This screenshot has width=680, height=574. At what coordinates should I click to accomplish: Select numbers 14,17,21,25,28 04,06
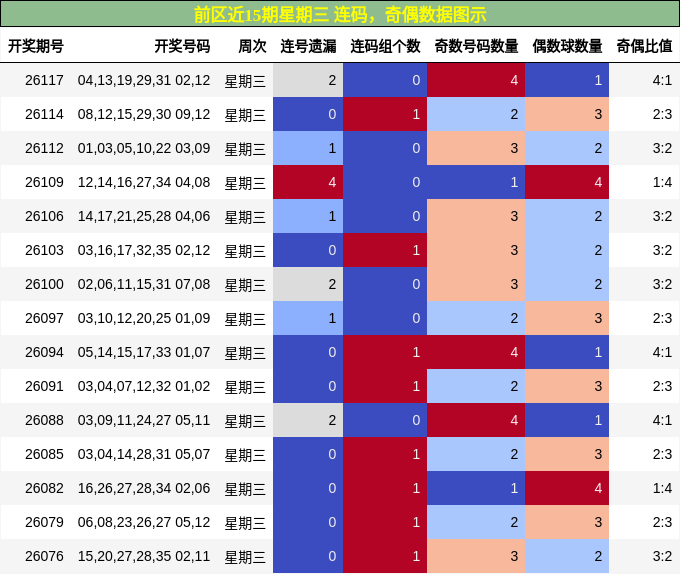144,216
